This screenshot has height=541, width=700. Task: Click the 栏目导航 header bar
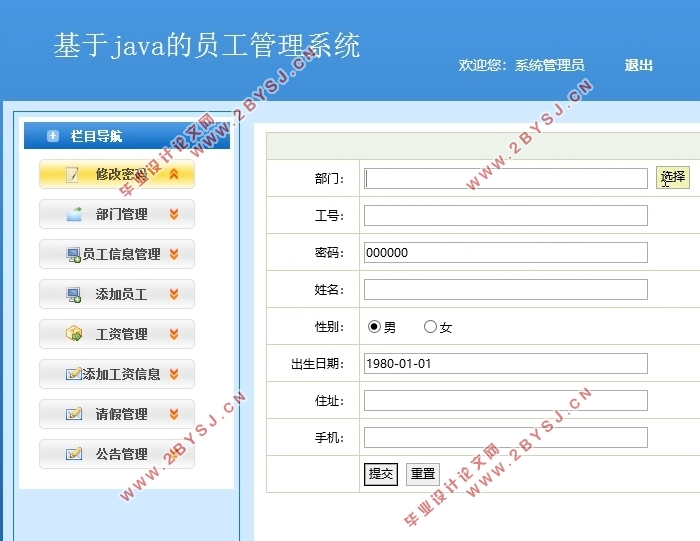127,135
